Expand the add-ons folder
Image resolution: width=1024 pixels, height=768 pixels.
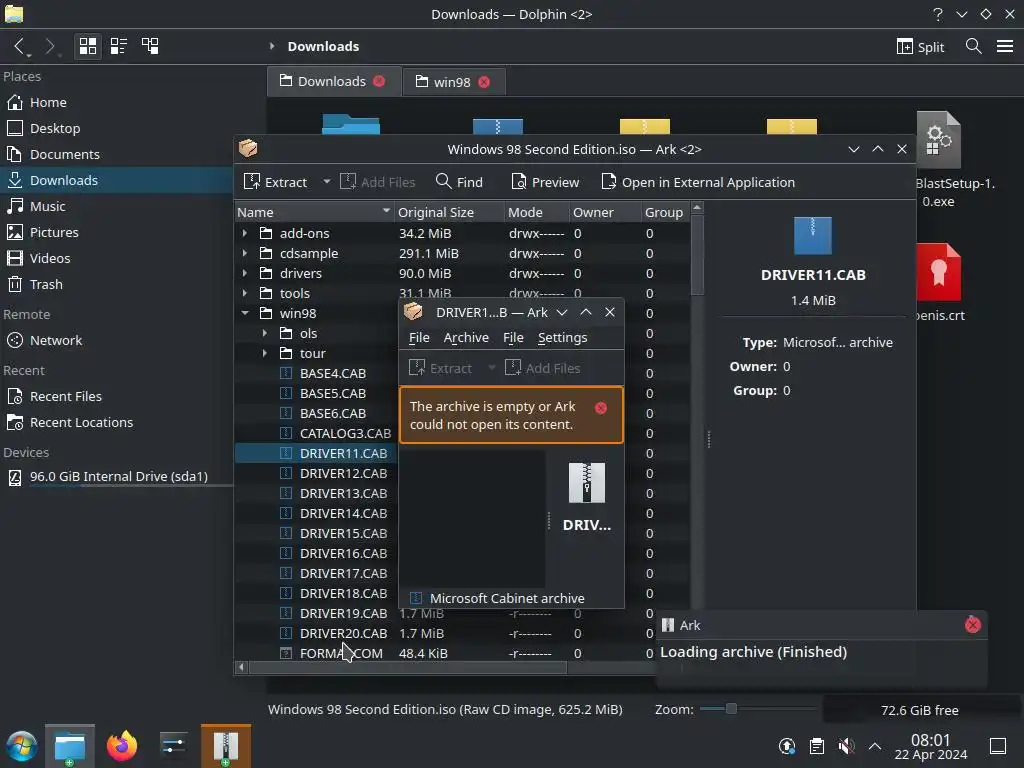(x=245, y=233)
